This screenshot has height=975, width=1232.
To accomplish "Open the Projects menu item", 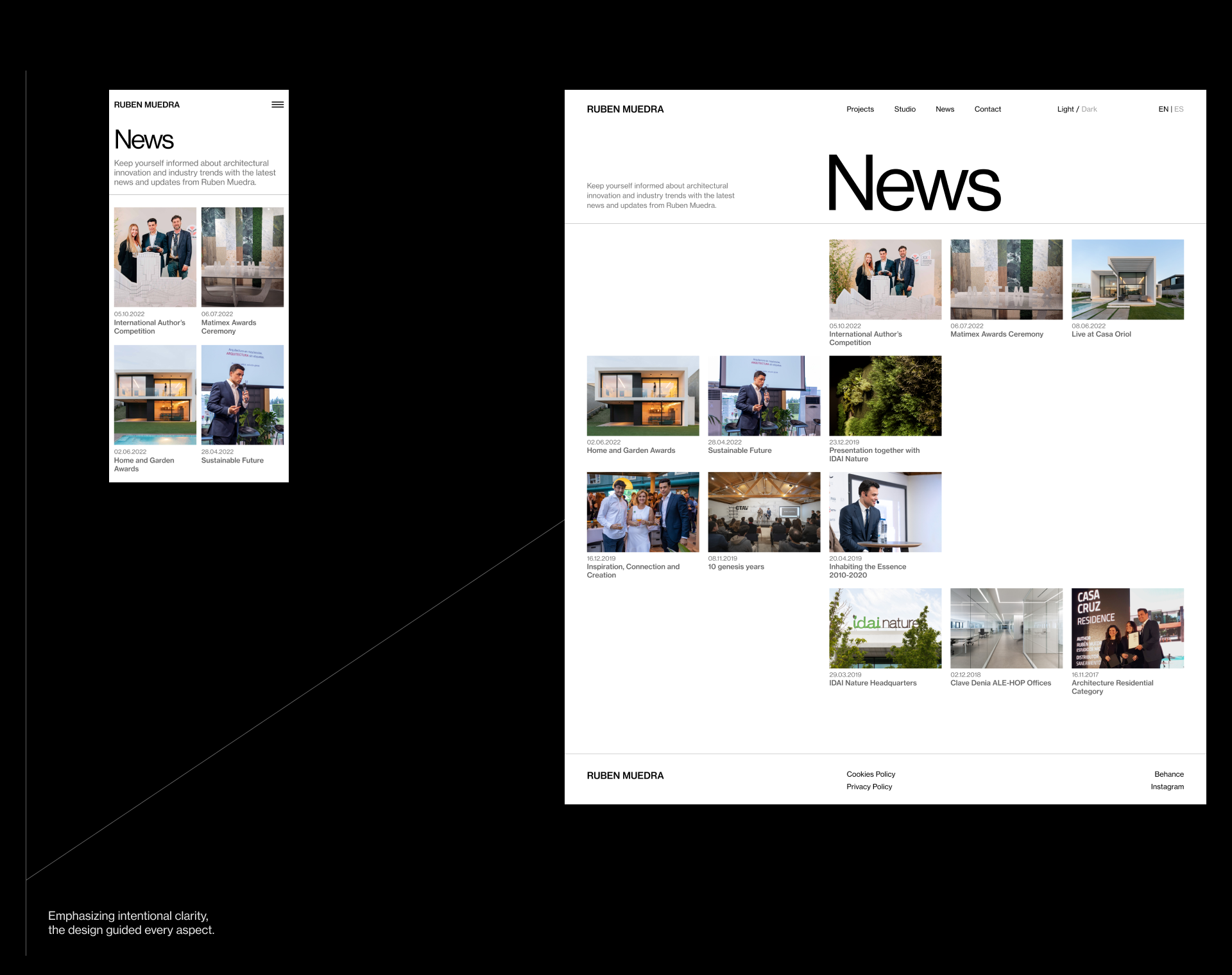I will pyautogui.click(x=860, y=109).
